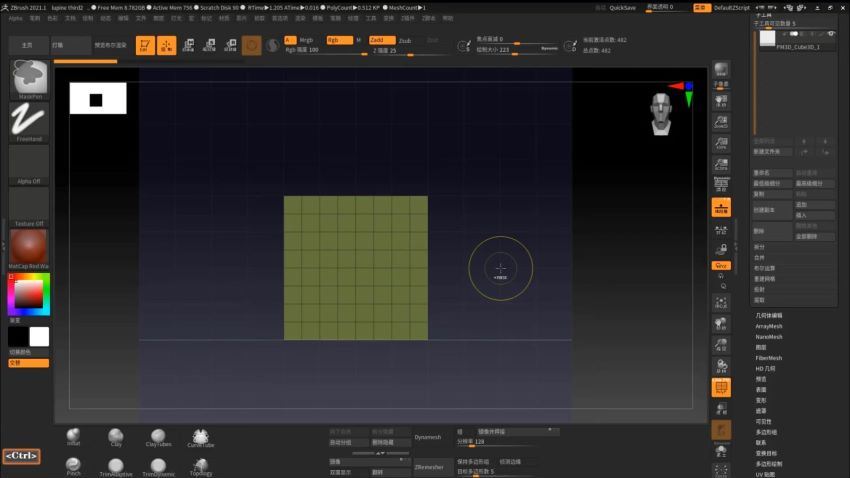
Task: Choose the ClayTubes brush
Action: pos(158,437)
